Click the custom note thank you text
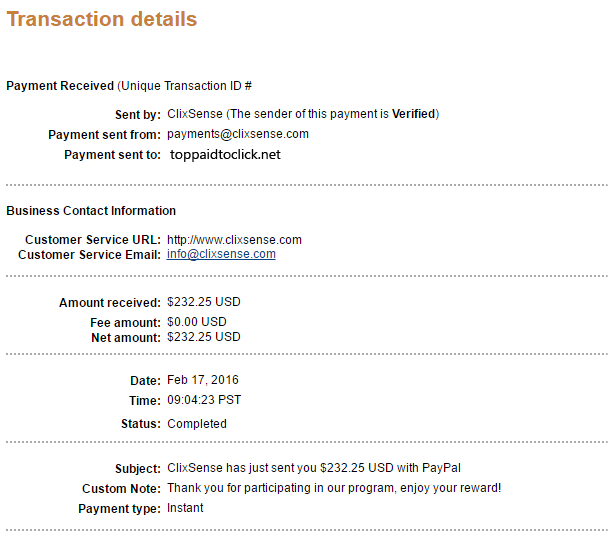This screenshot has width=614, height=538. (x=334, y=488)
